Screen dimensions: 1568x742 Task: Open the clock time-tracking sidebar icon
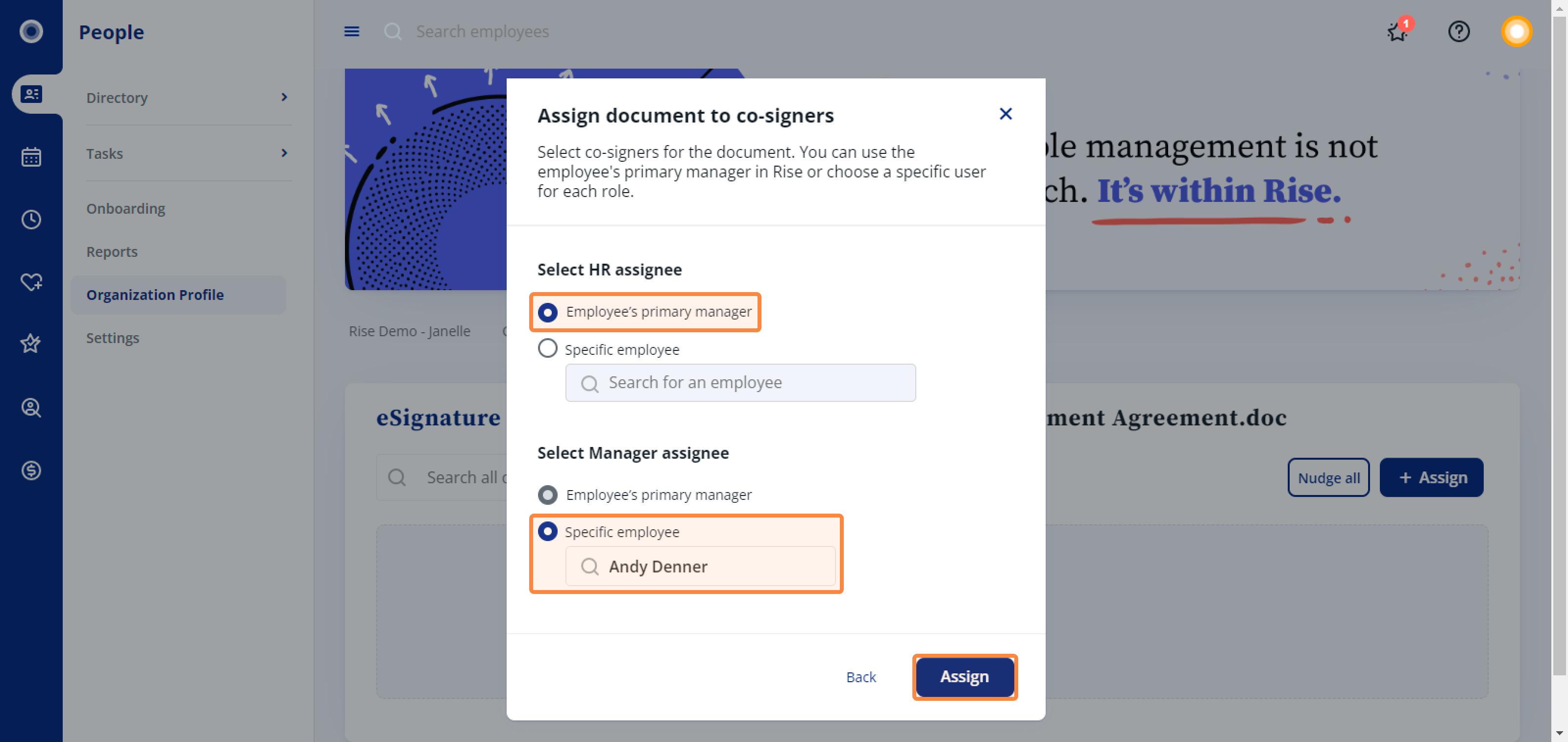tap(31, 220)
